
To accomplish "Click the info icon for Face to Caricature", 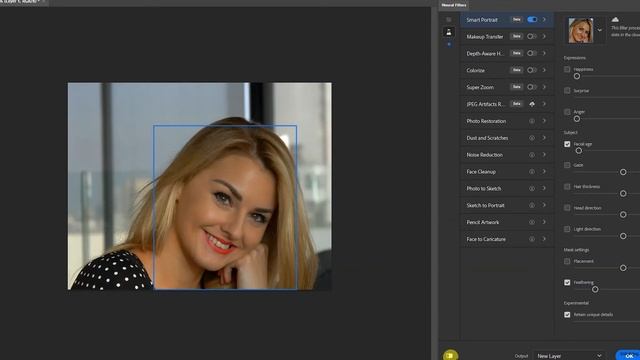I will (532, 239).
